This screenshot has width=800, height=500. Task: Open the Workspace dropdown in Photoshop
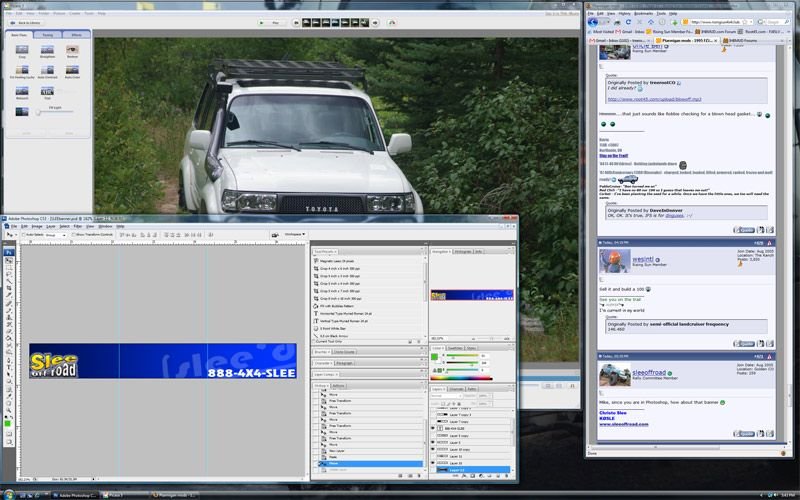(x=295, y=234)
